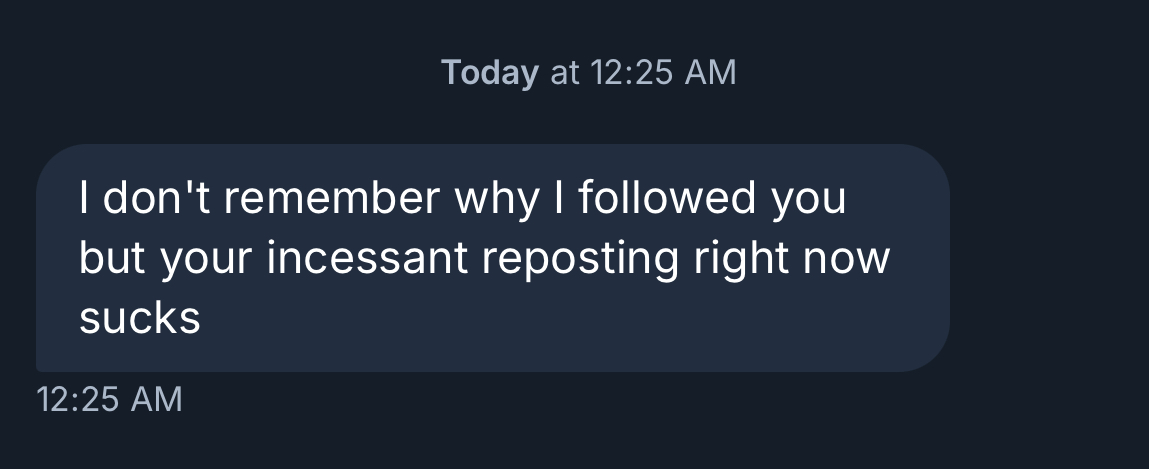Click the "AM" in the bottom timestamp
The image size is (1149, 469).
(x=158, y=400)
